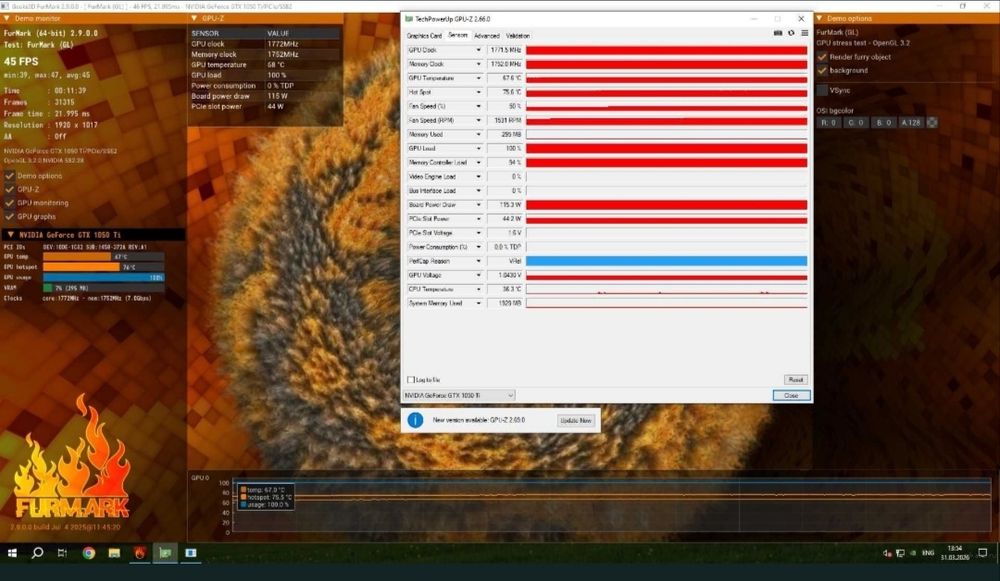Click the ENG language indicator

coord(929,553)
